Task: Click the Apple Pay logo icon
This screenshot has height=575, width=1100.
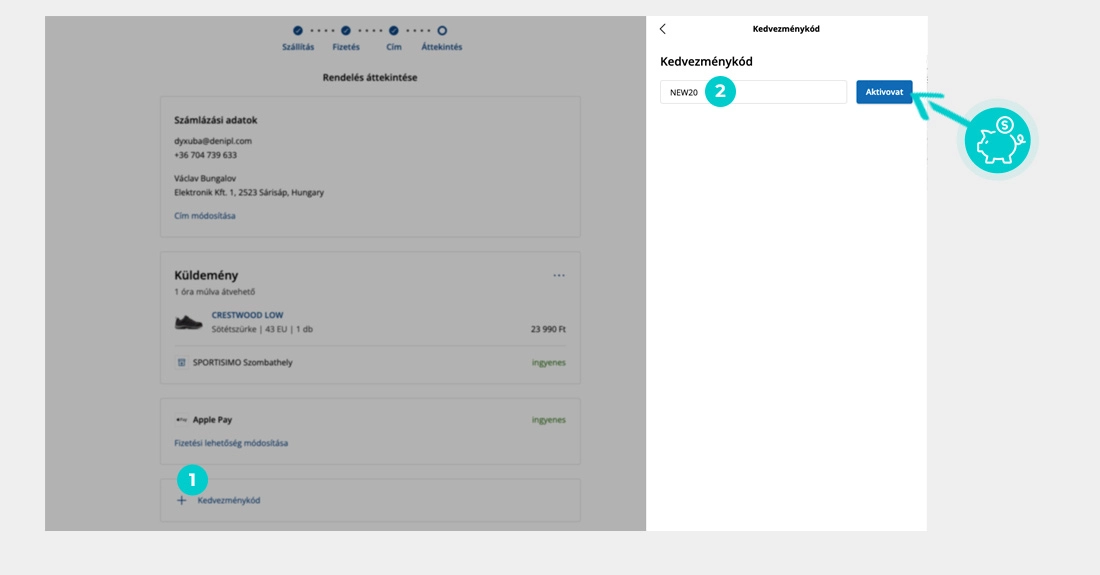Action: click(x=182, y=419)
